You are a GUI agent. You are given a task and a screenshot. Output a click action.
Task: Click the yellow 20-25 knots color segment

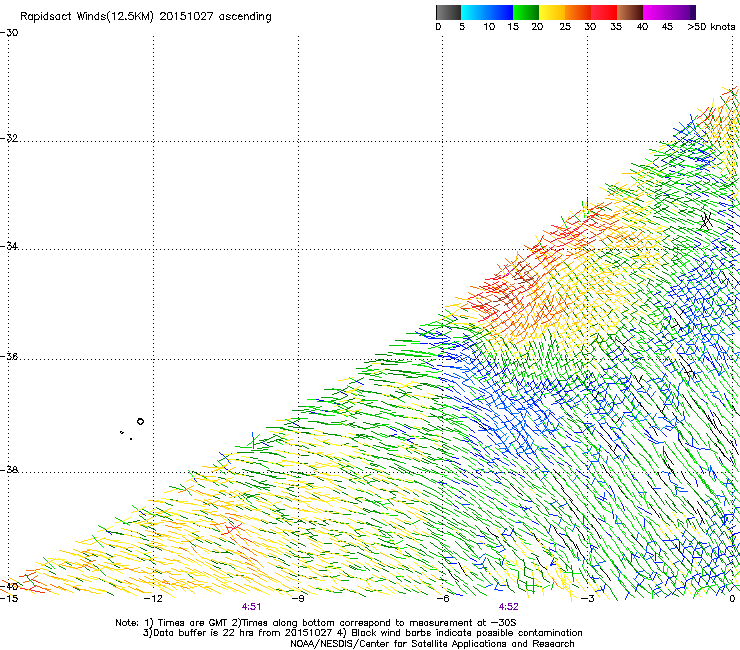point(552,12)
